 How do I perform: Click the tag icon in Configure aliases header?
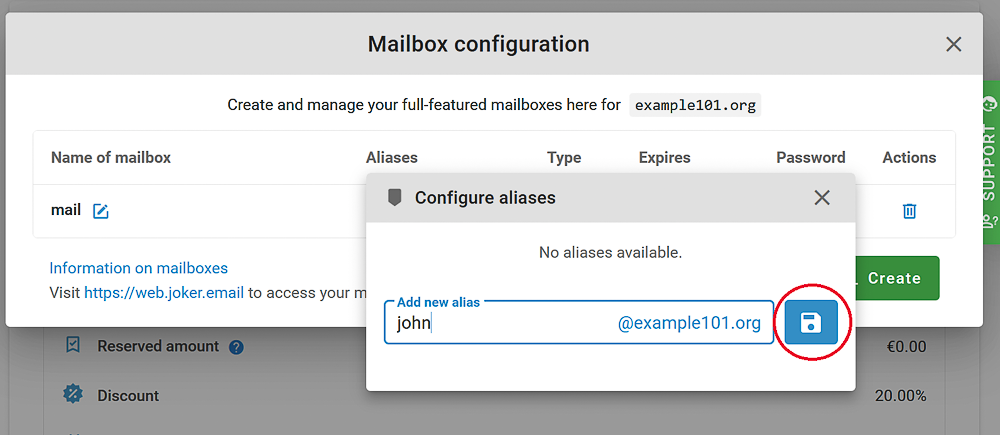point(395,197)
